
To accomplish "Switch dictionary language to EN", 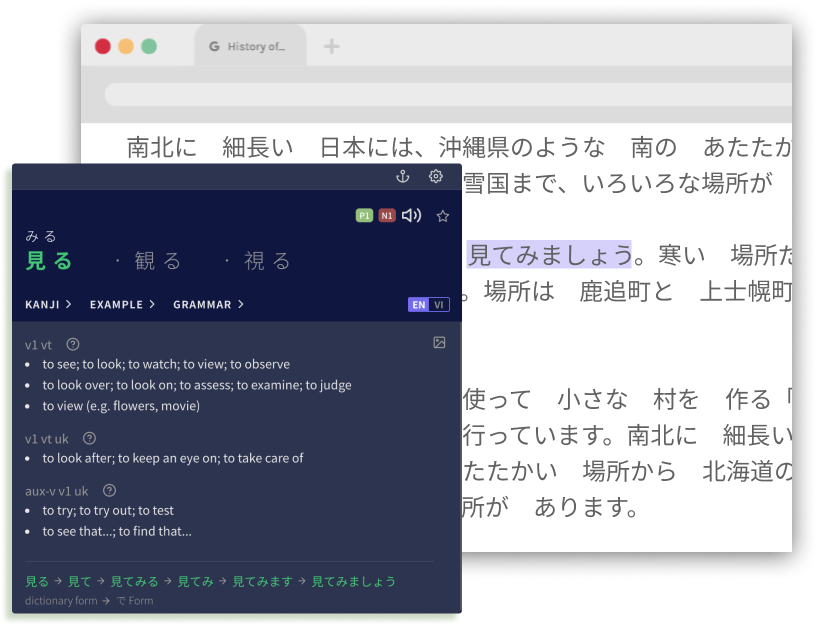I will 418,305.
